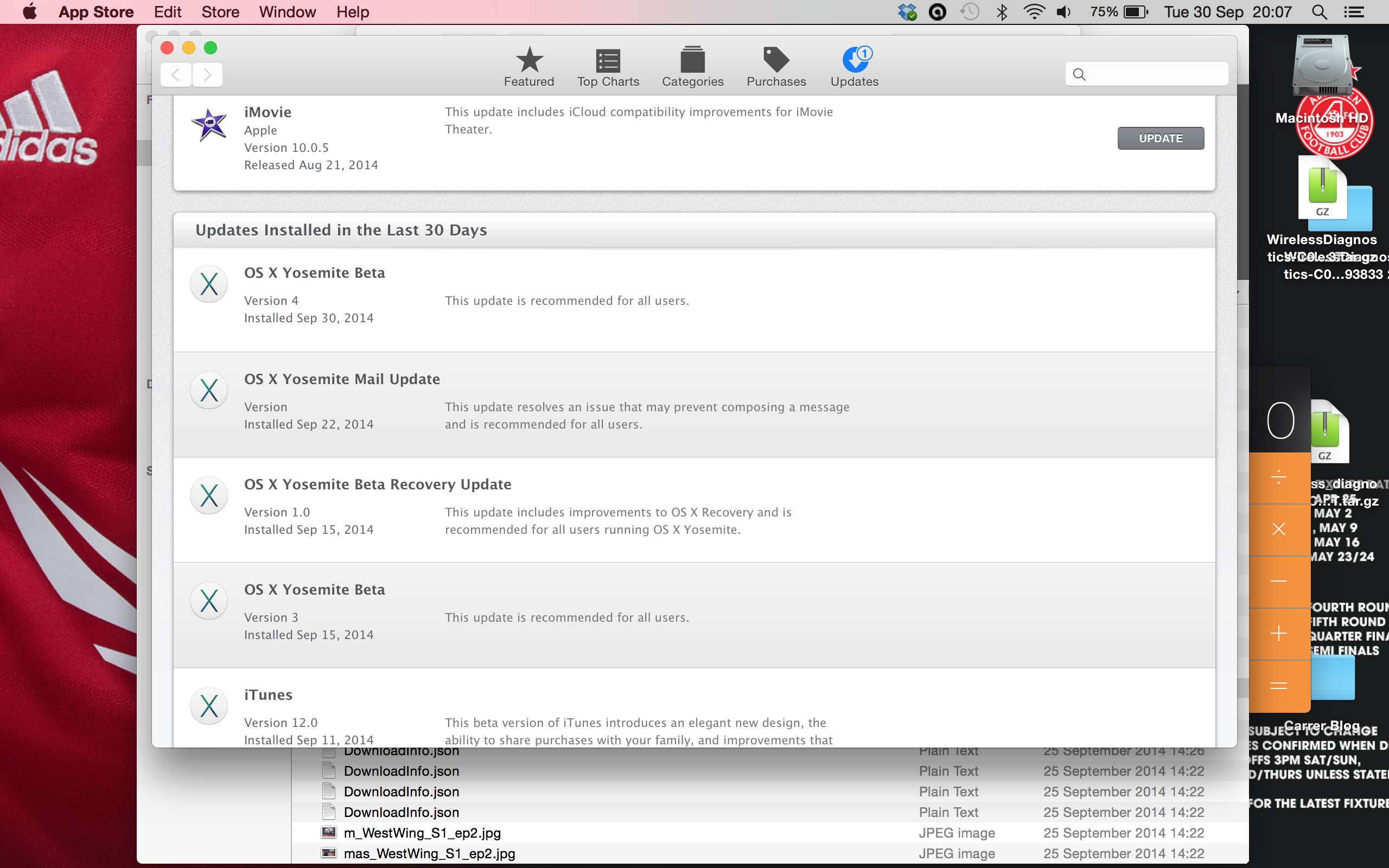Click the Bluetooth menu bar icon
1389x868 pixels.
click(x=1002, y=11)
